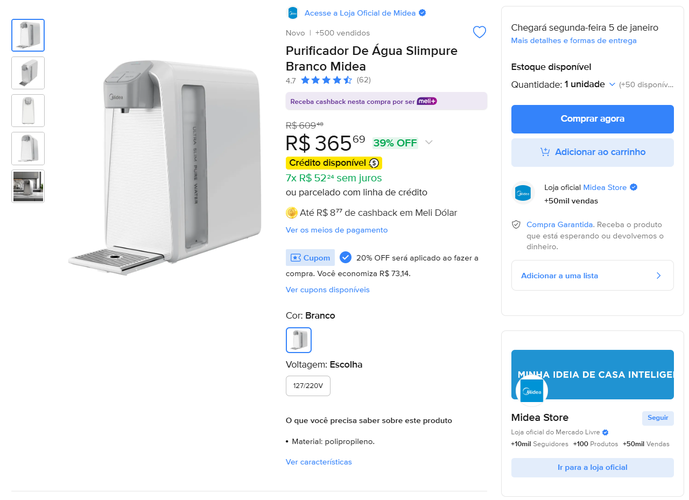Show the kitchen scene product thumbnail
Viewport: 689px width, 500px height.
[28, 186]
